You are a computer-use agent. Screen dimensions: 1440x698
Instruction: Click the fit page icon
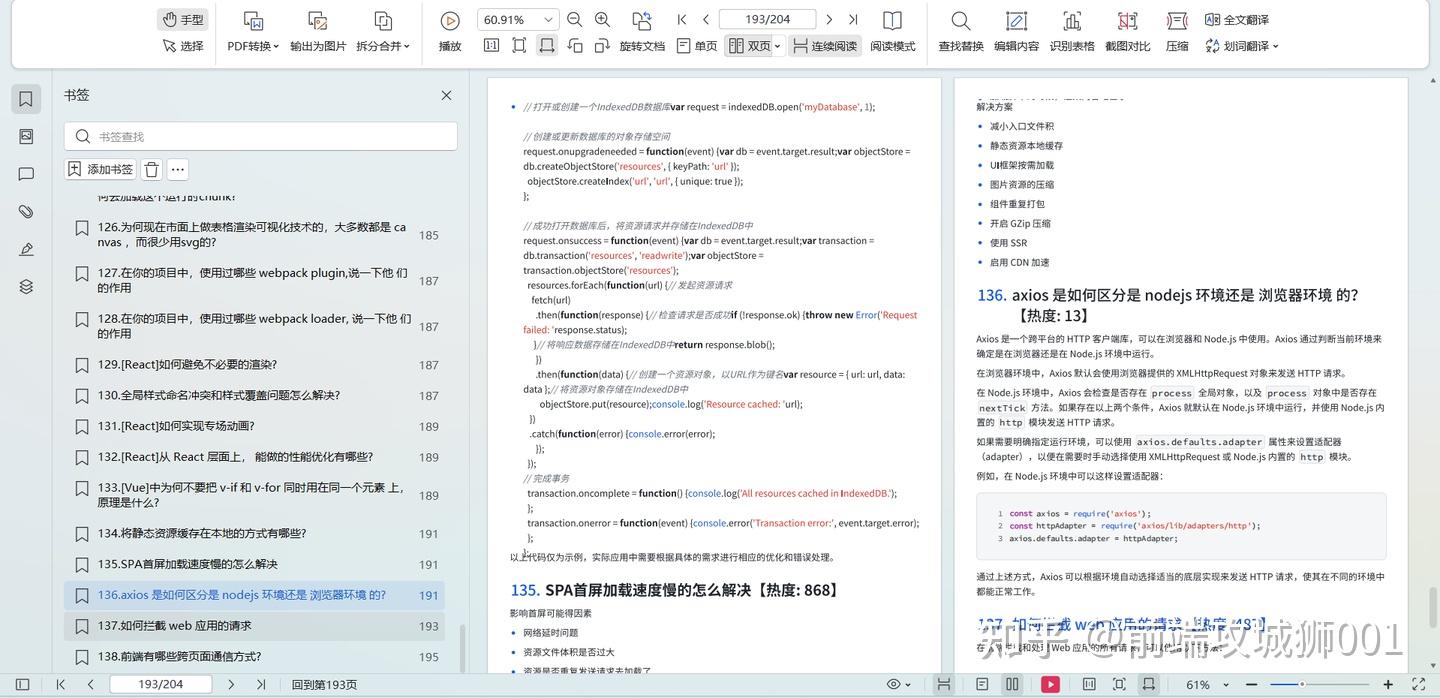point(519,46)
